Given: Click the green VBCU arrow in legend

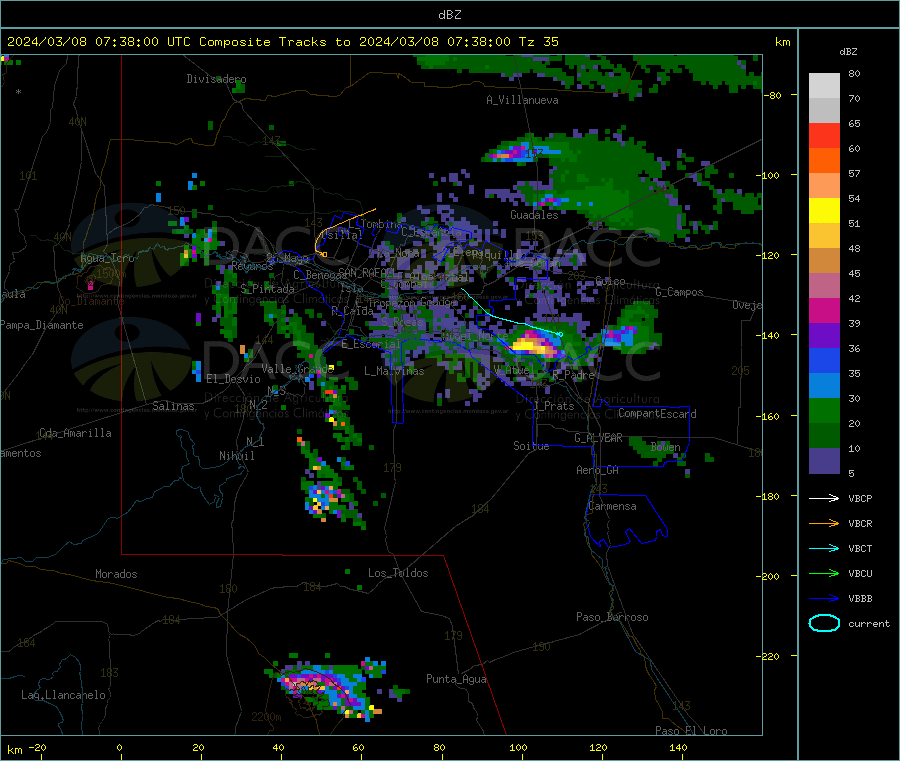Looking at the screenshot, I should [x=824, y=573].
